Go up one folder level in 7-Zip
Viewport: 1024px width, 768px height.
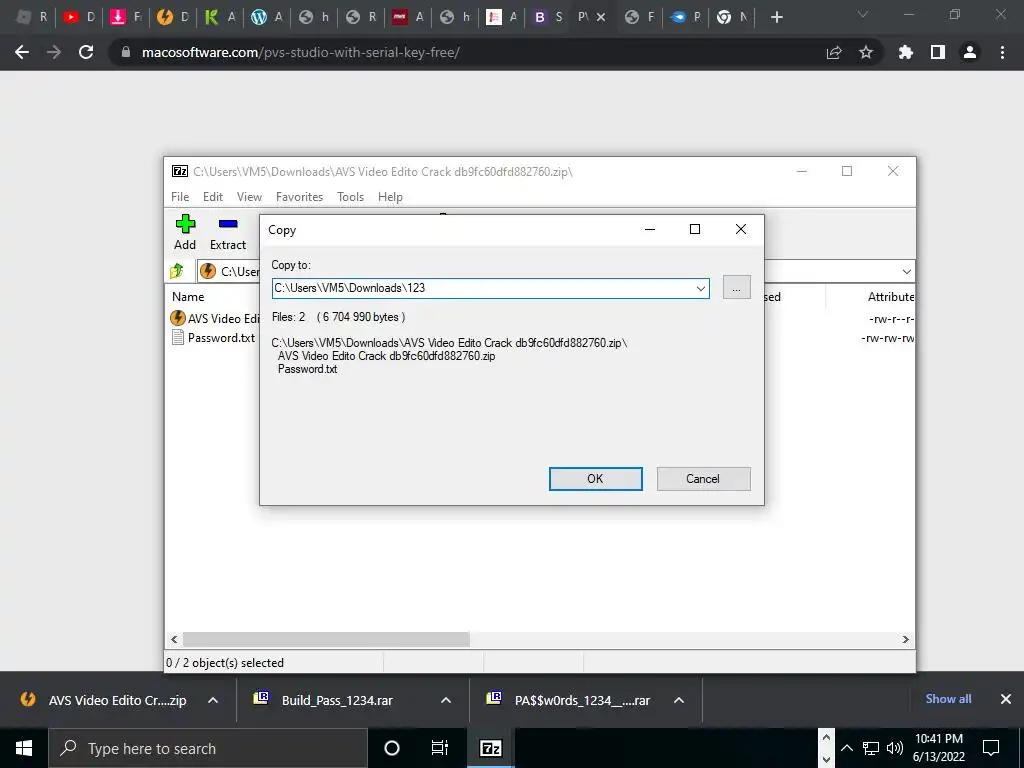pyautogui.click(x=176, y=271)
